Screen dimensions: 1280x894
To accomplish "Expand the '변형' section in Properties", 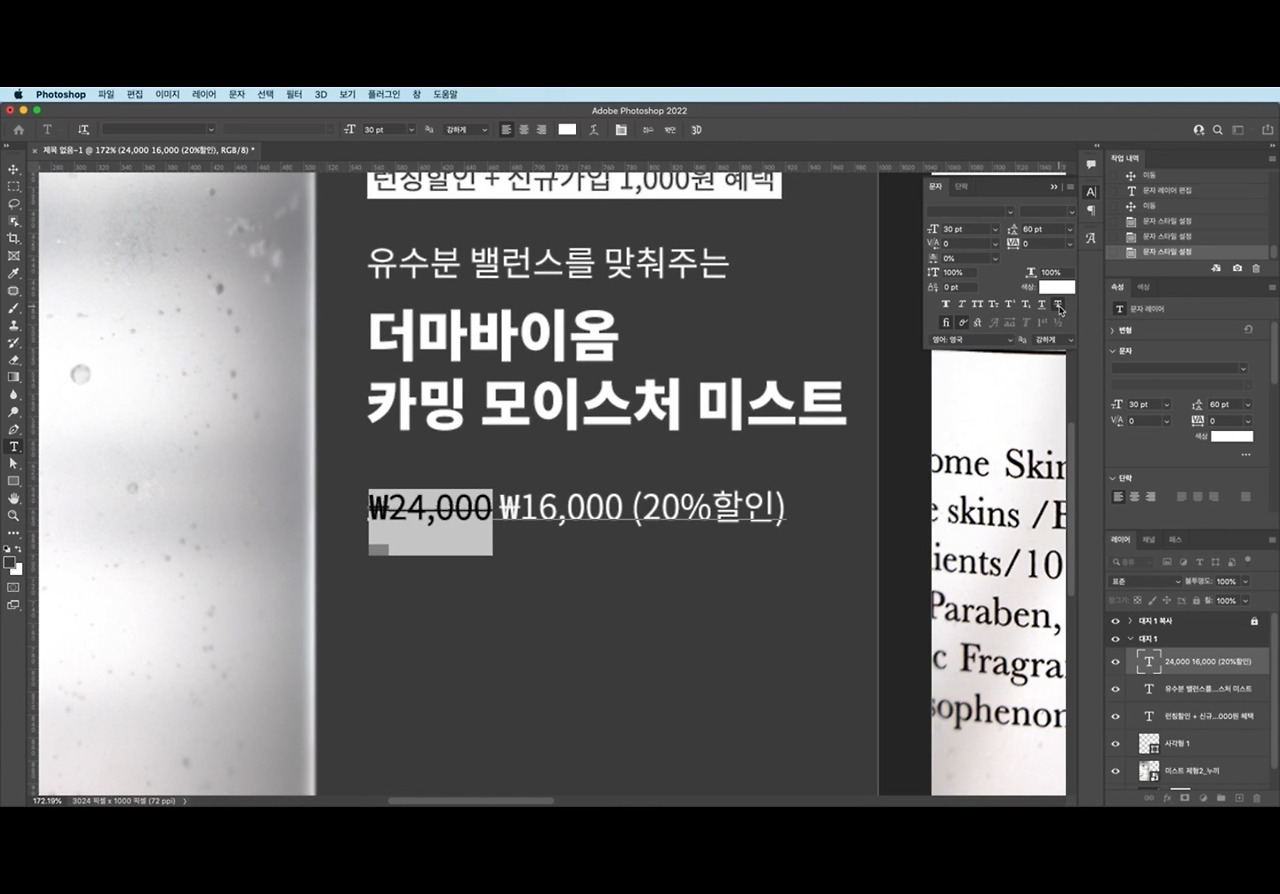I will coord(1113,330).
